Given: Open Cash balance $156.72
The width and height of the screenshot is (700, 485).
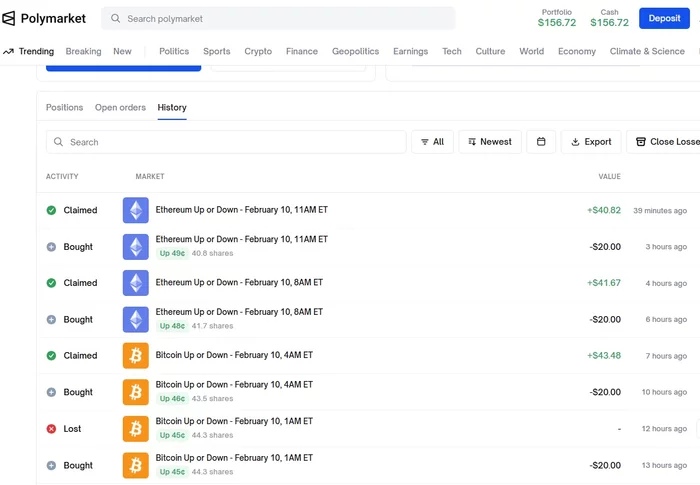Looking at the screenshot, I should coord(609,18).
